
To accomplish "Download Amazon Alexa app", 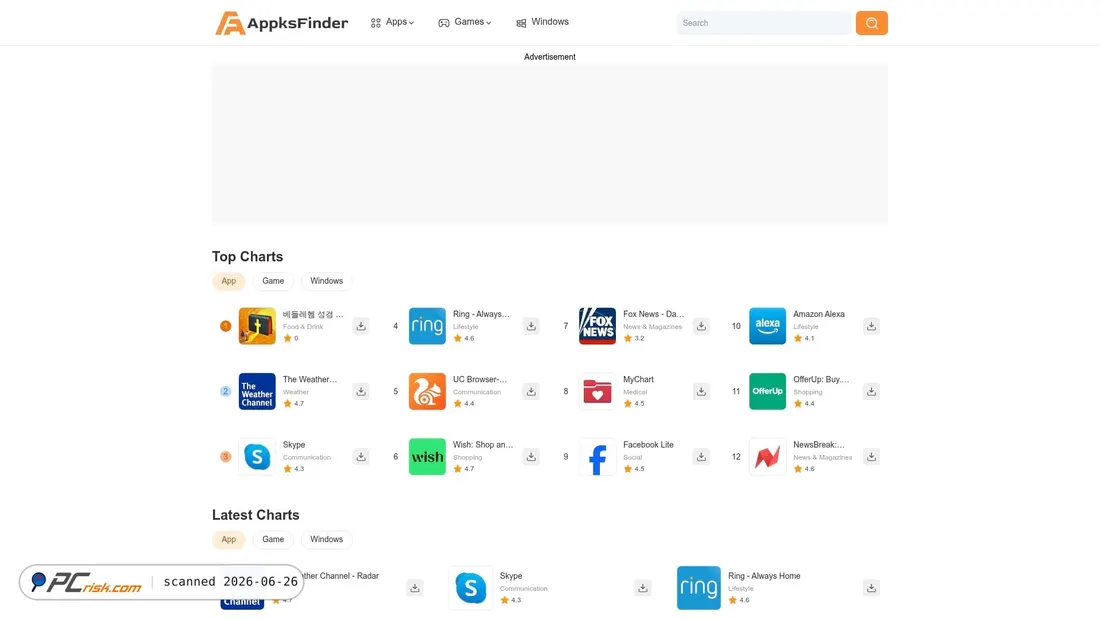I will pyautogui.click(x=871, y=326).
